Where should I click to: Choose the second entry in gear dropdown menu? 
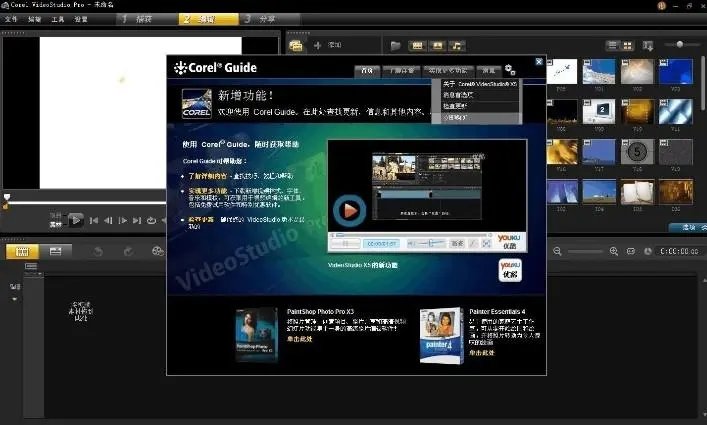(x=479, y=95)
